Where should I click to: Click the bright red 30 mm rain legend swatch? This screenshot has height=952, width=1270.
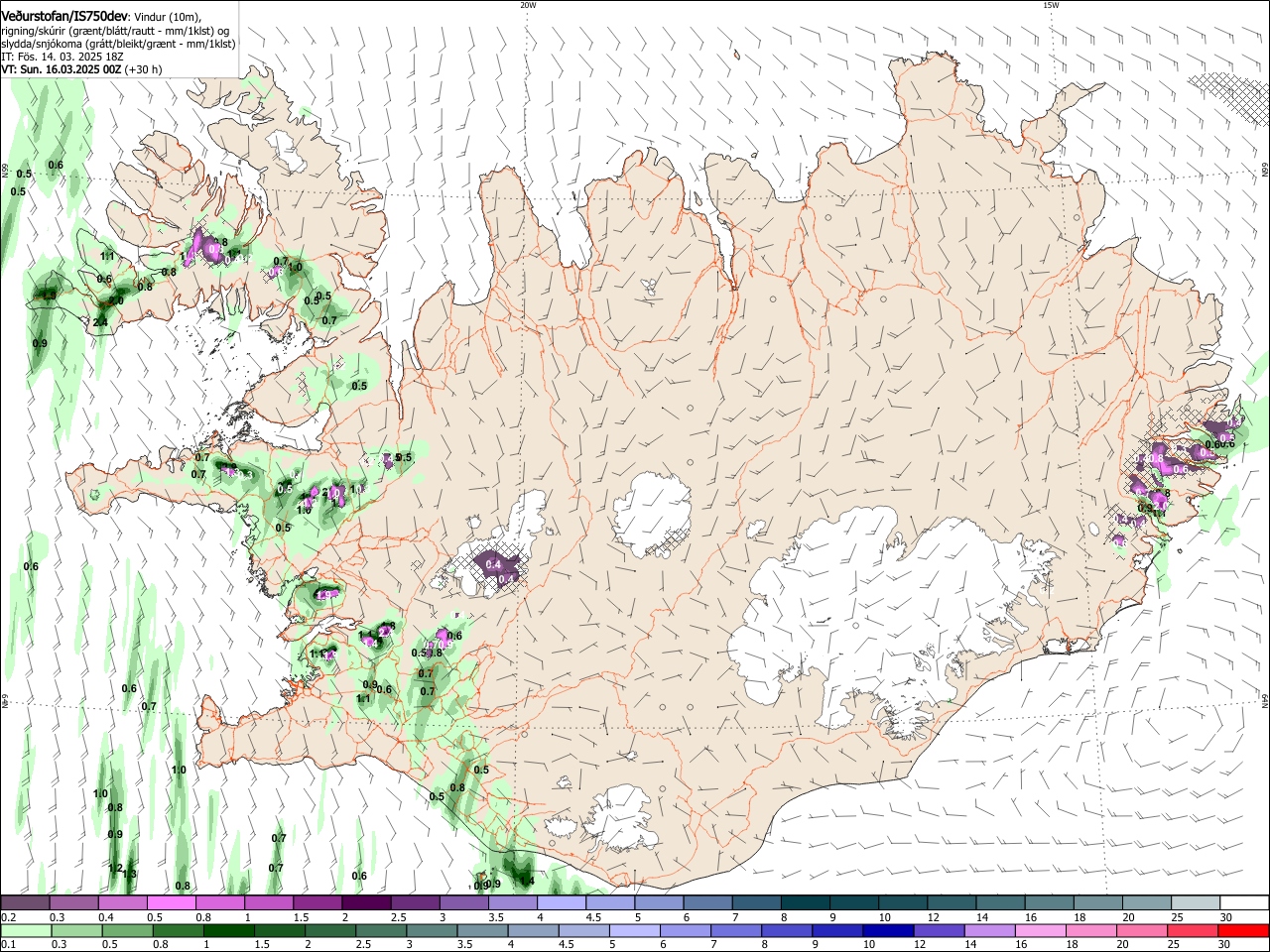pos(1245,930)
